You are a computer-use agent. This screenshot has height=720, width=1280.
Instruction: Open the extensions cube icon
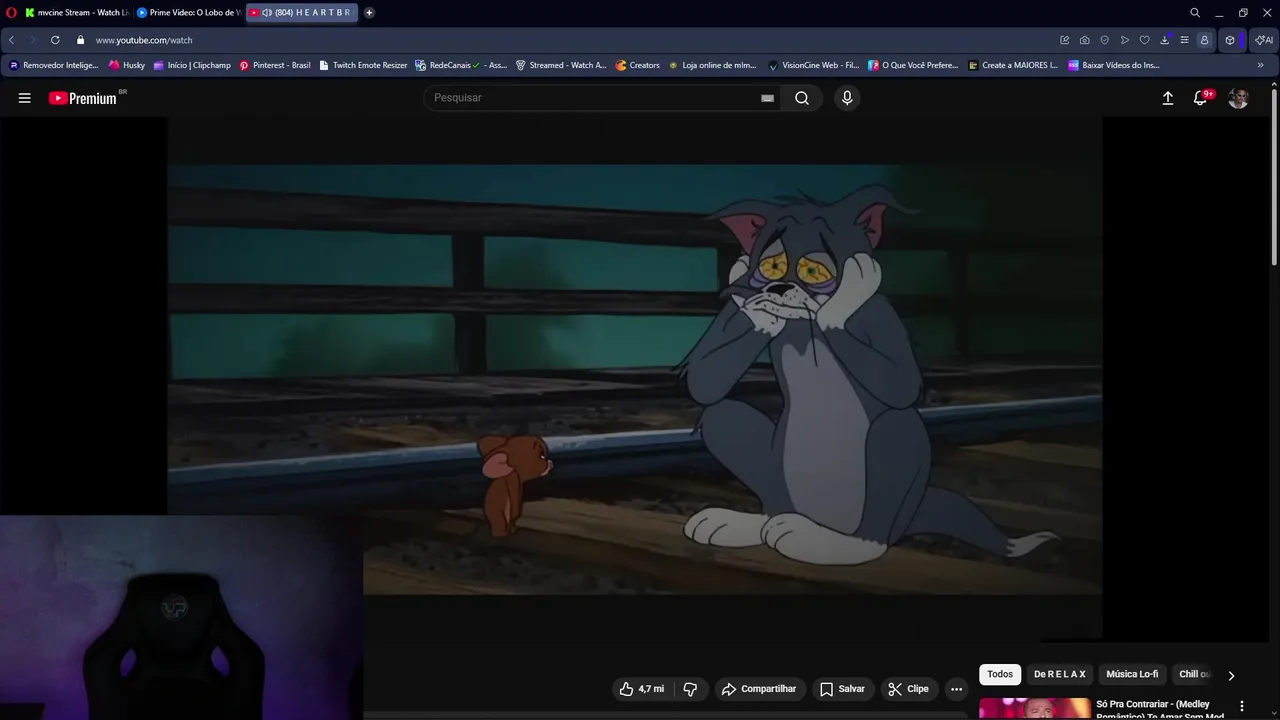pos(1230,40)
